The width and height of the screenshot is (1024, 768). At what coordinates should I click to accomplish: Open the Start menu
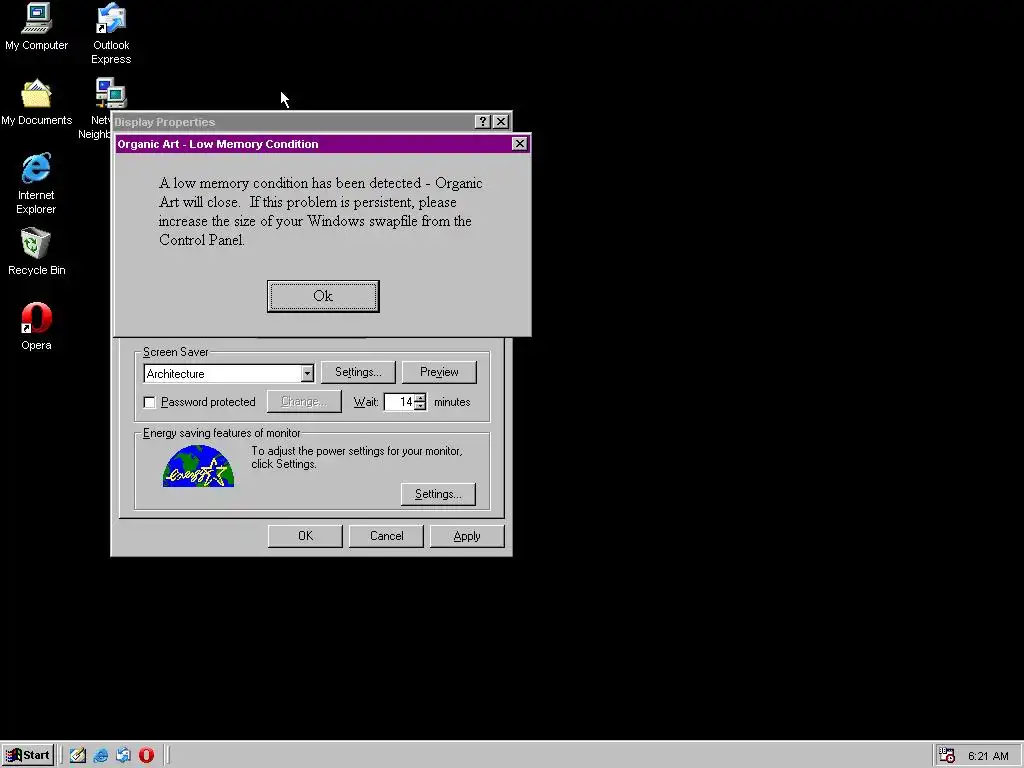(27, 755)
